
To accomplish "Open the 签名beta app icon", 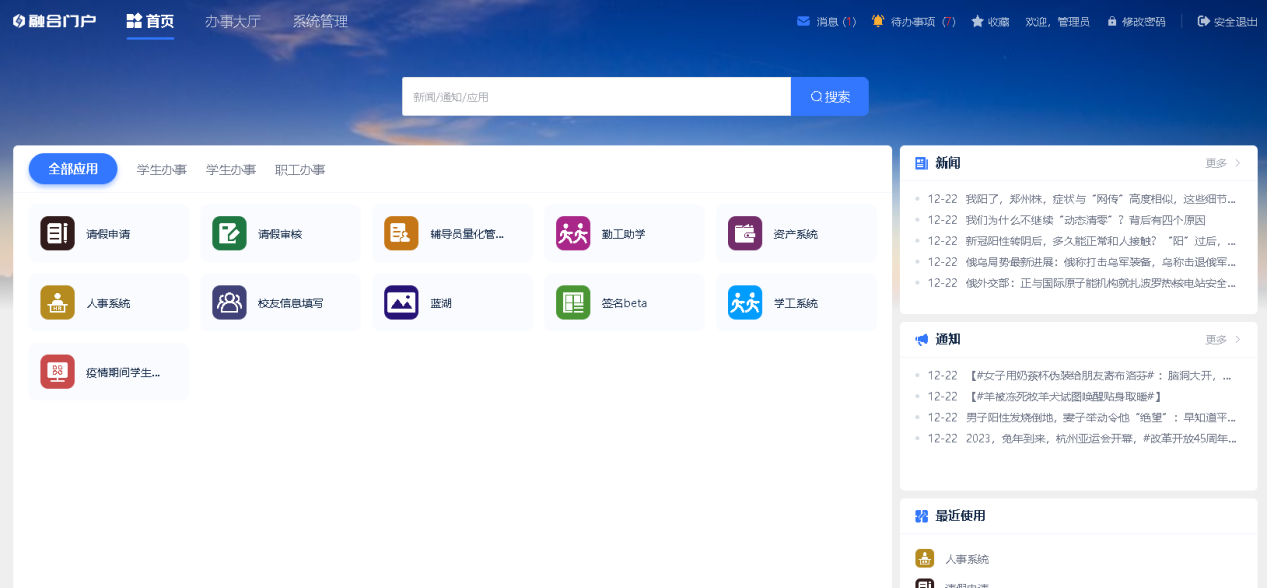I will tap(573, 303).
